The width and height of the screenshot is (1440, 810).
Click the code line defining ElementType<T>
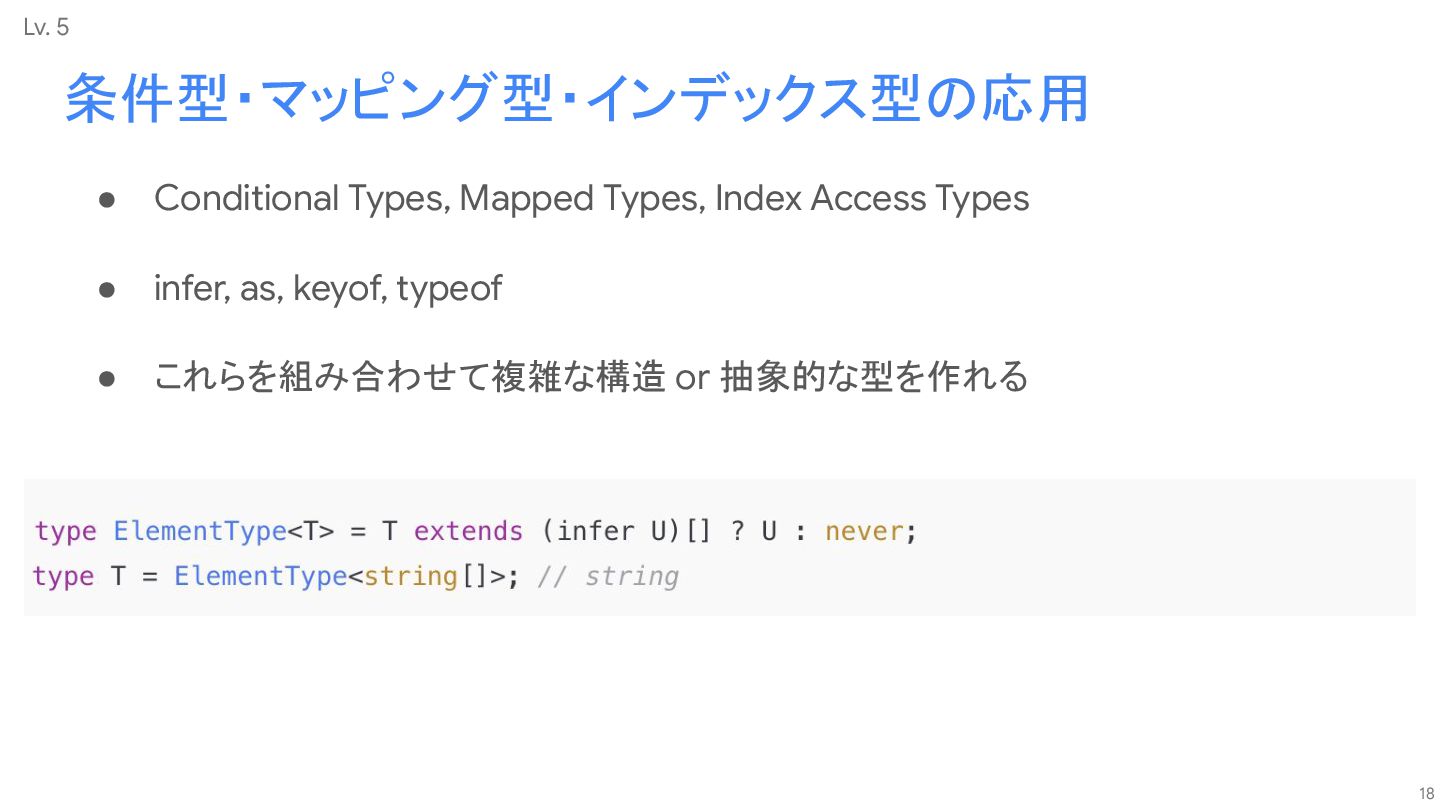[476, 531]
